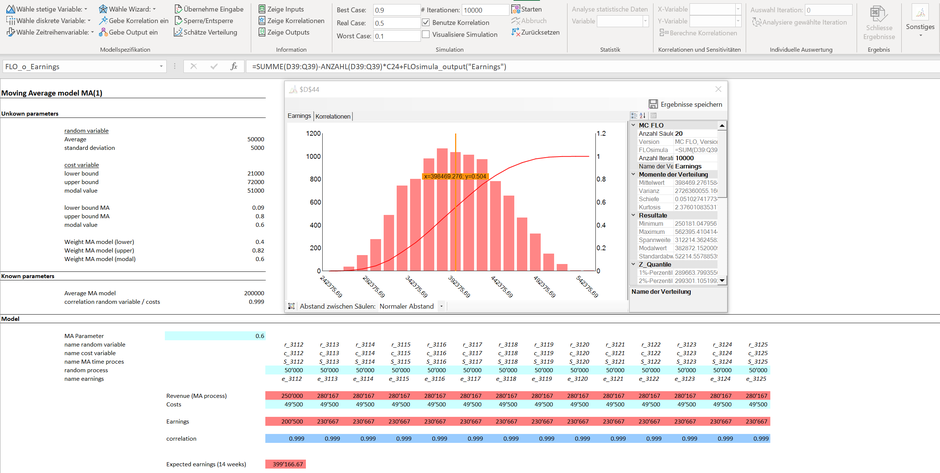Close the $D$44 results window
Screen dimensions: 940x473
(x=718, y=89)
